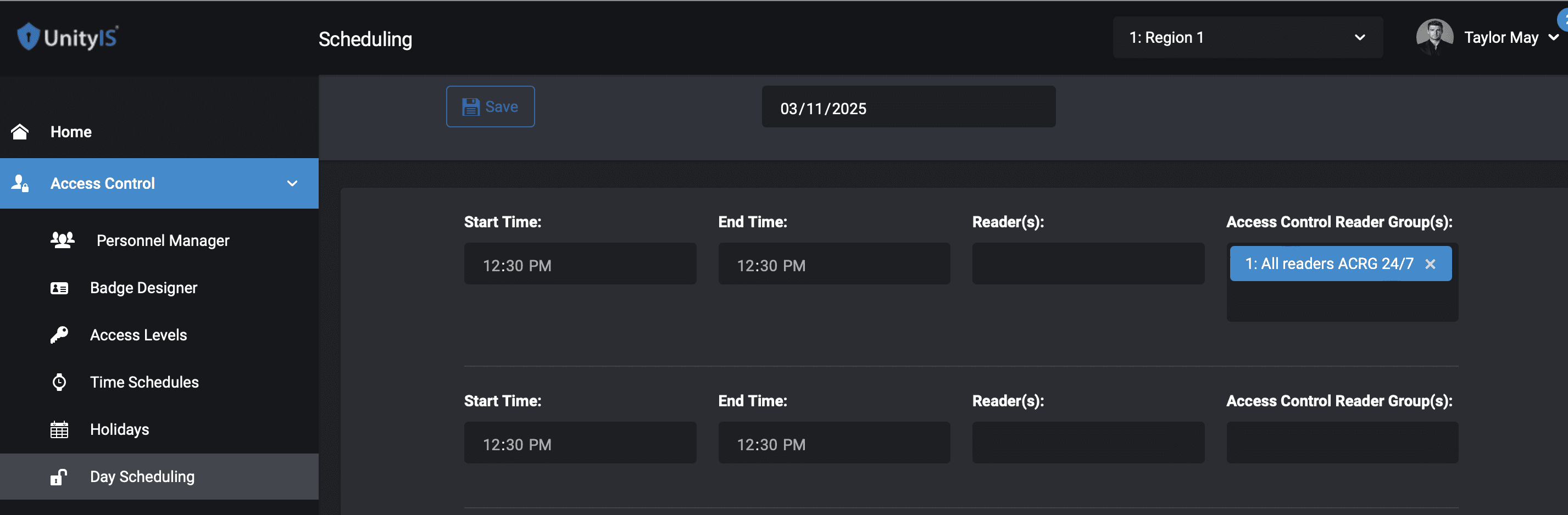The height and width of the screenshot is (515, 1568).
Task: Save the day schedule
Action: click(x=491, y=107)
